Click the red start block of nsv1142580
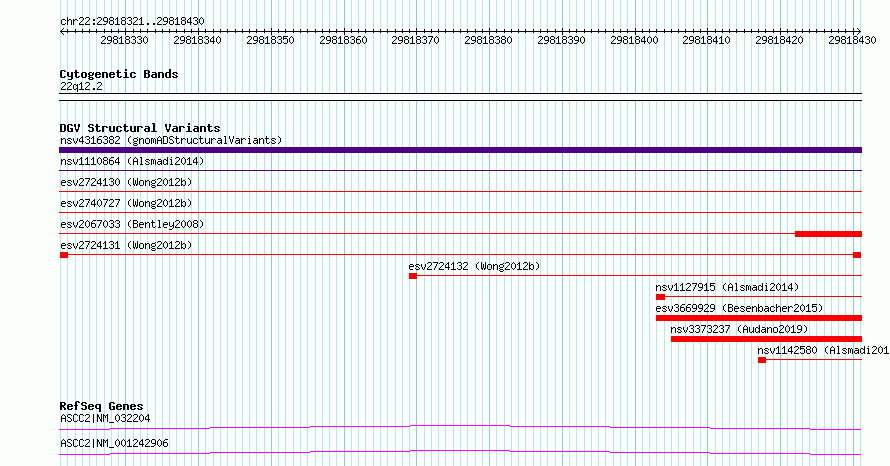This screenshot has height=466, width=890. [x=762, y=360]
